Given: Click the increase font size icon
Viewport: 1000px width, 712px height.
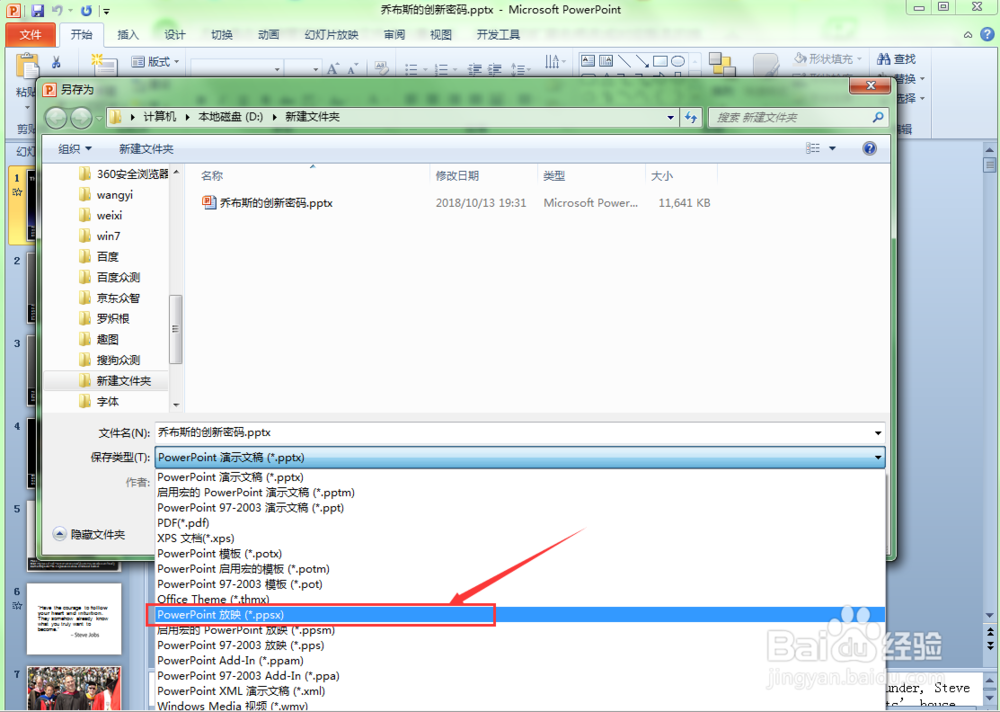Looking at the screenshot, I should coord(333,68).
